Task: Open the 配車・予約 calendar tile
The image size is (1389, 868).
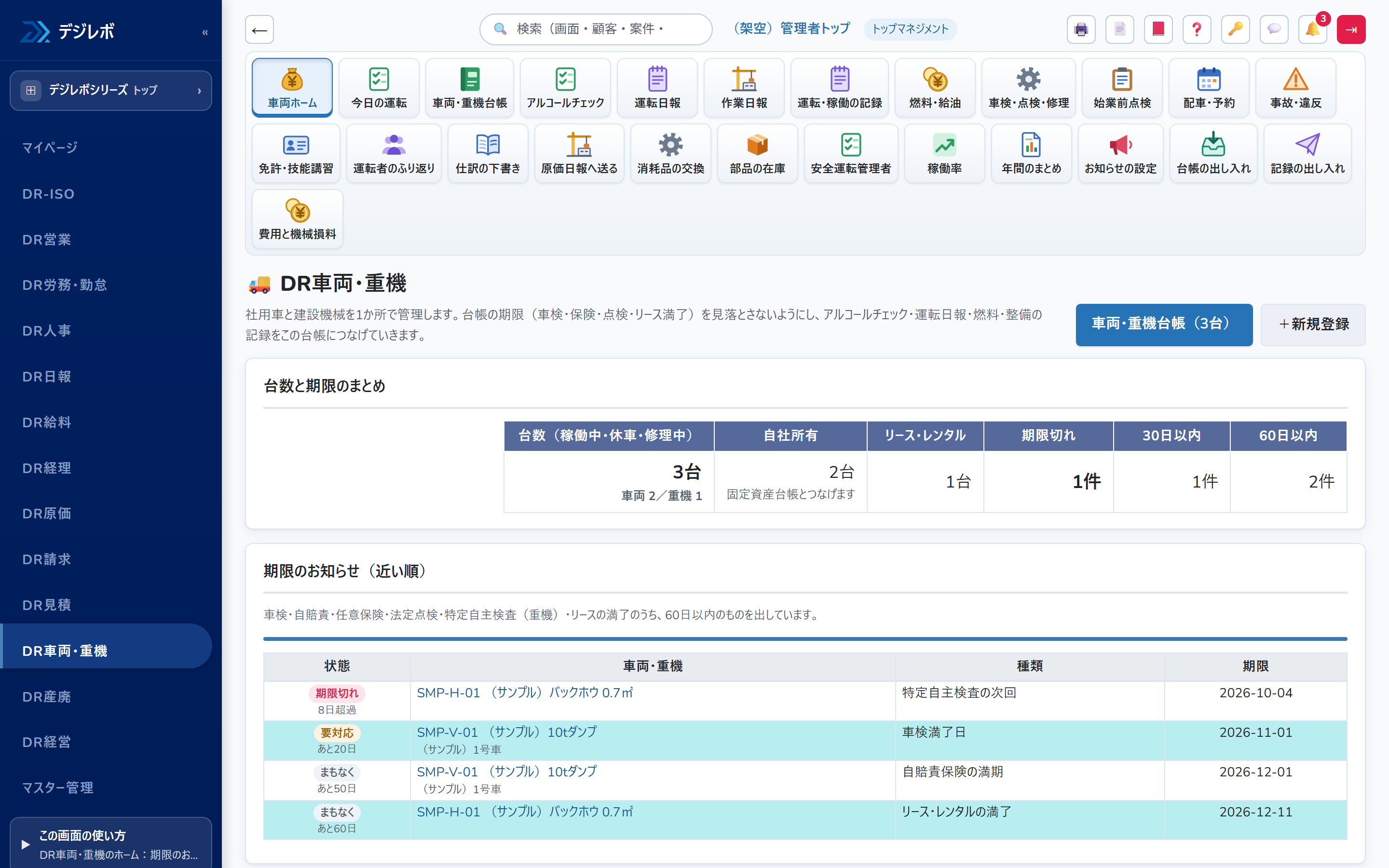Action: pos(1209,87)
